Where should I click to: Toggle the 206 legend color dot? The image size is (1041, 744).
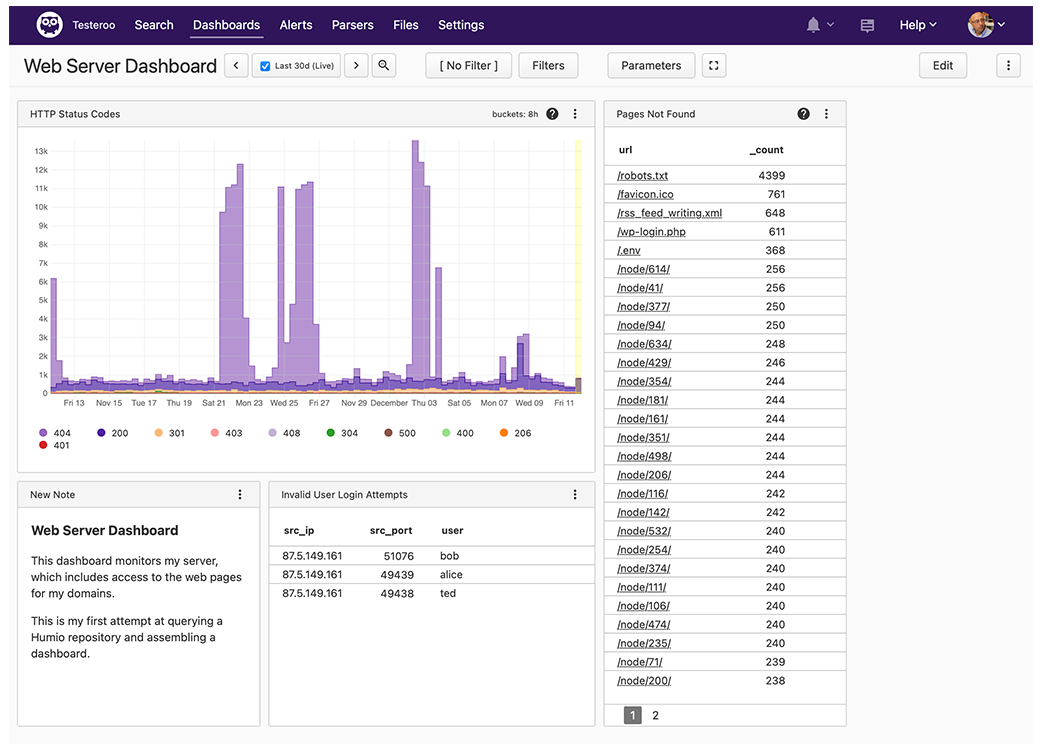click(504, 433)
